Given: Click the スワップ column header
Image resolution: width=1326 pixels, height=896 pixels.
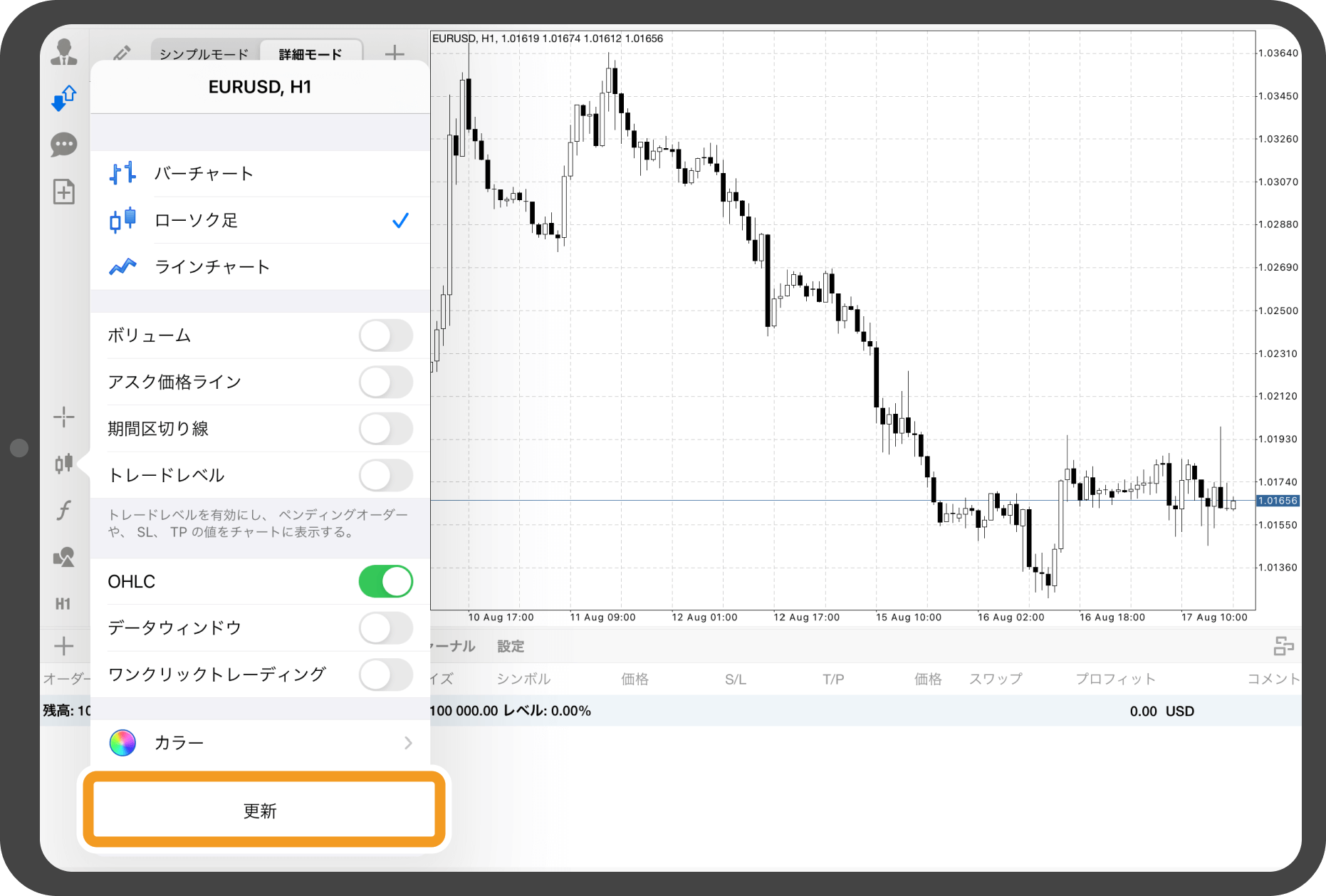Looking at the screenshot, I should point(996,679).
